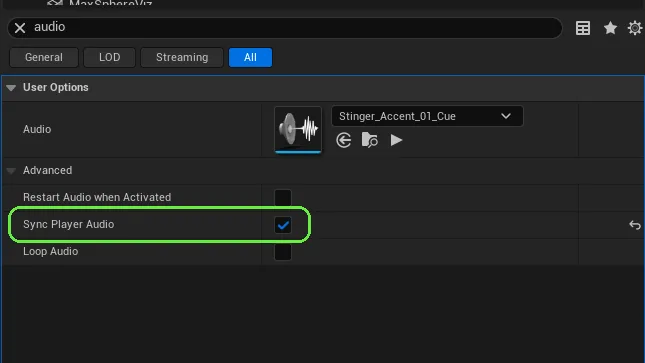Enable Loop Audio checkbox
This screenshot has width=645, height=363.
click(283, 252)
